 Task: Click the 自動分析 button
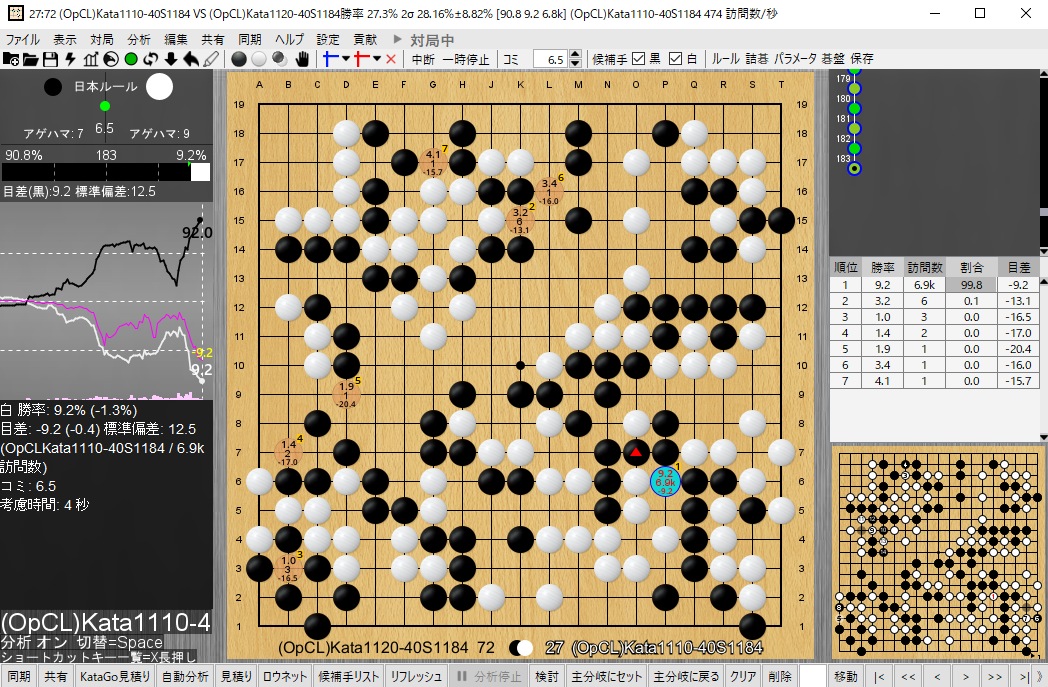click(x=185, y=677)
